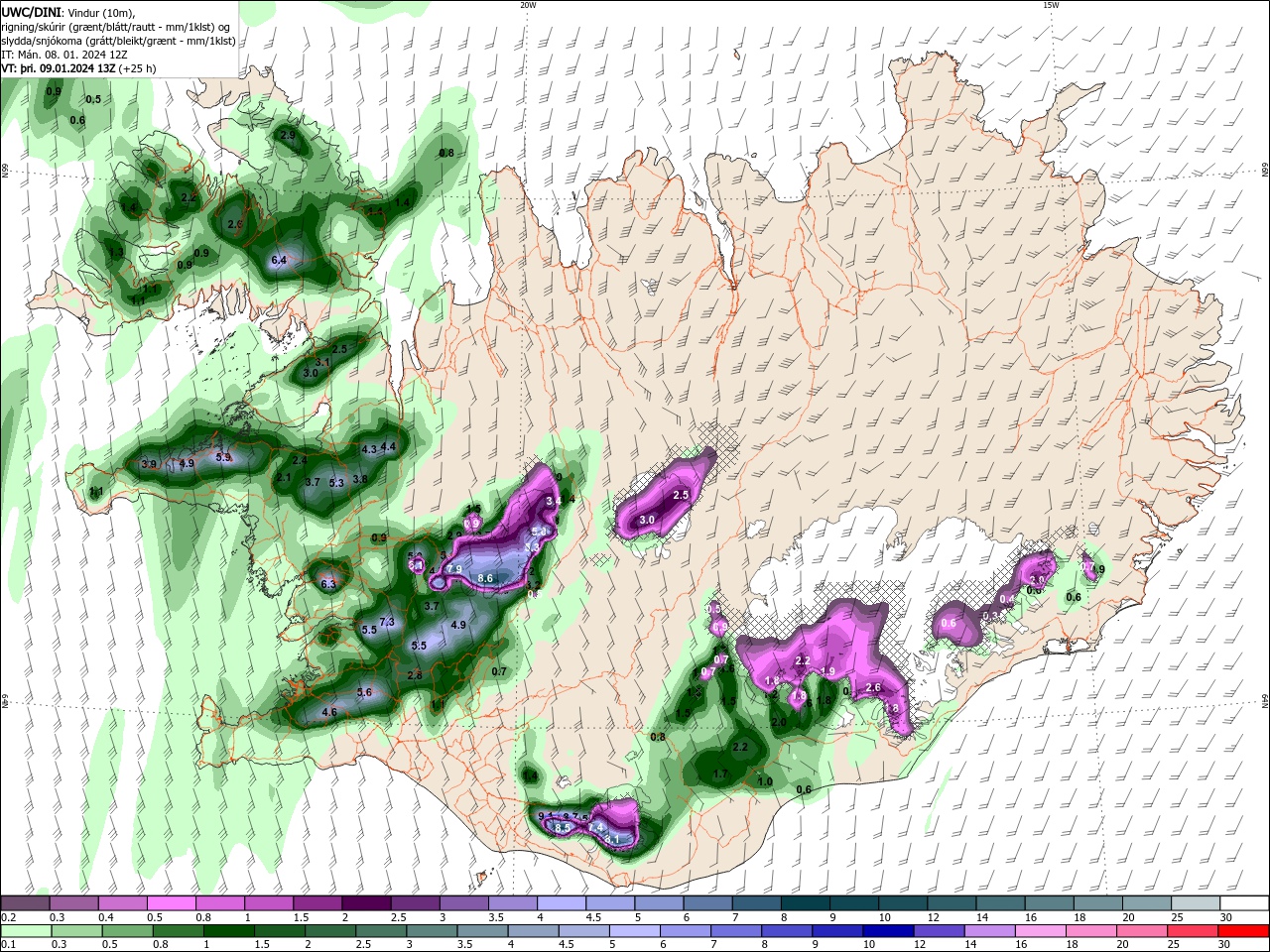The height and width of the screenshot is (952, 1270).
Task: Click the 'UWC/DINI' title text
Action: pyautogui.click(x=31, y=11)
